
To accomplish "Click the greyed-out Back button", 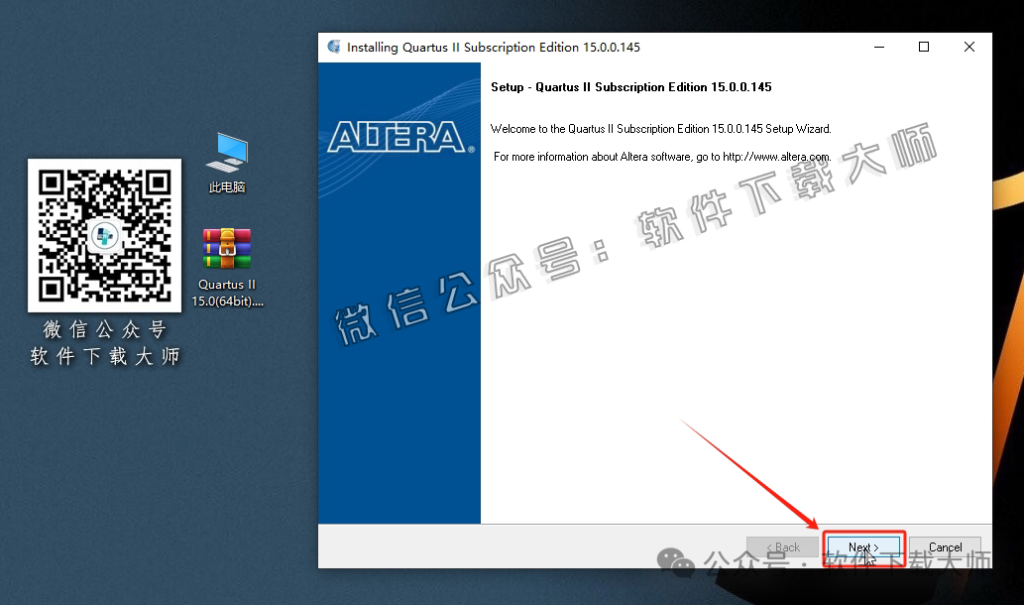I will [x=782, y=547].
